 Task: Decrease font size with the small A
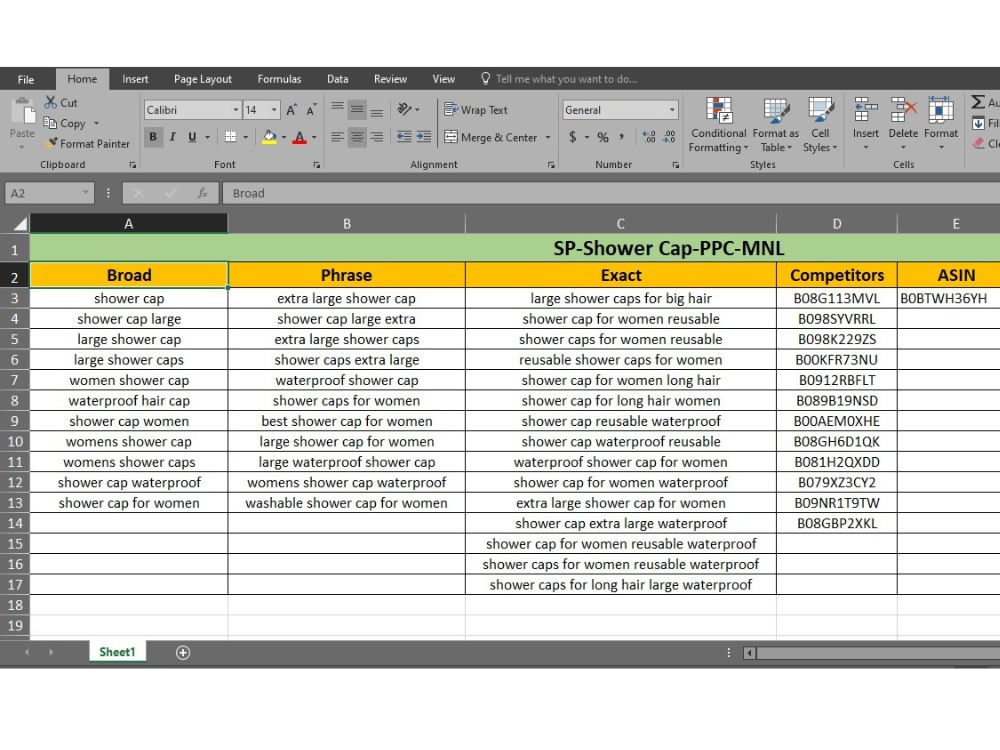[x=311, y=110]
